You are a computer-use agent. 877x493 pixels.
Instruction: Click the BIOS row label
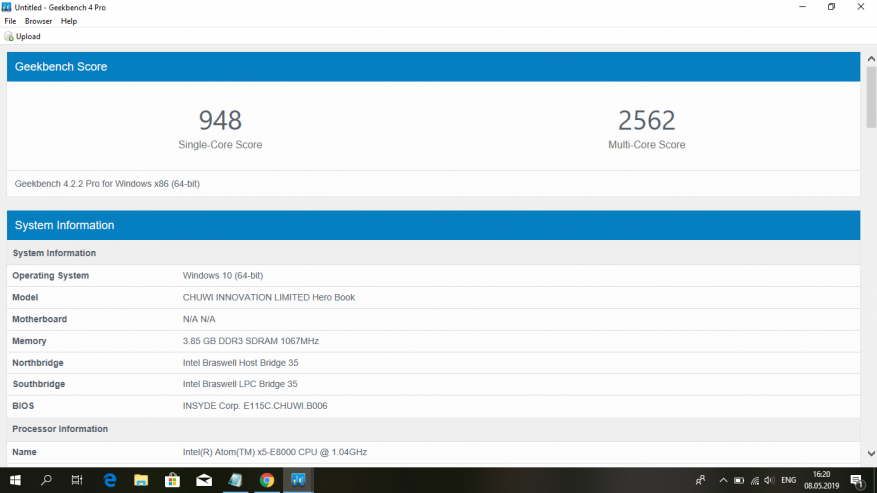coord(23,406)
